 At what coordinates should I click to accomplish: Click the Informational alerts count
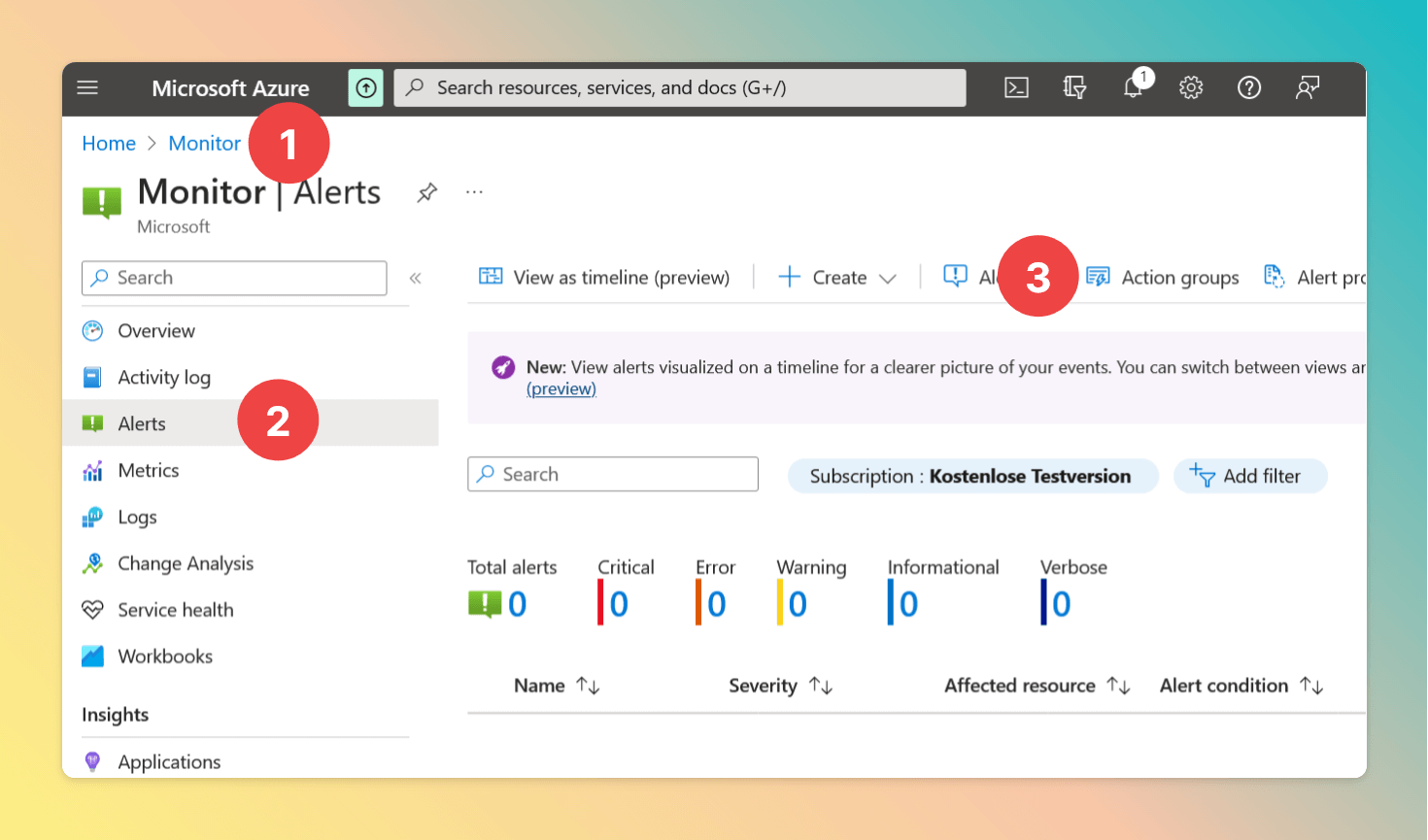pos(908,604)
